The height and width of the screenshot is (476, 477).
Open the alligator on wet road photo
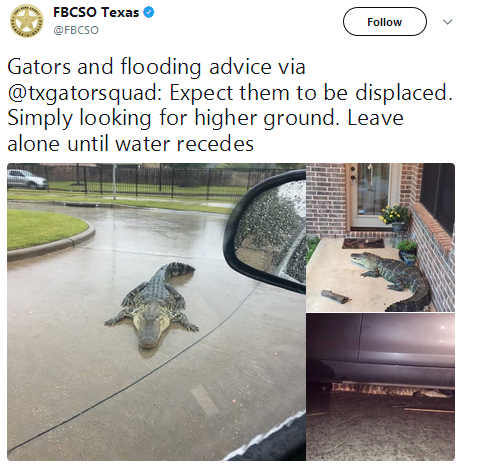click(x=156, y=312)
